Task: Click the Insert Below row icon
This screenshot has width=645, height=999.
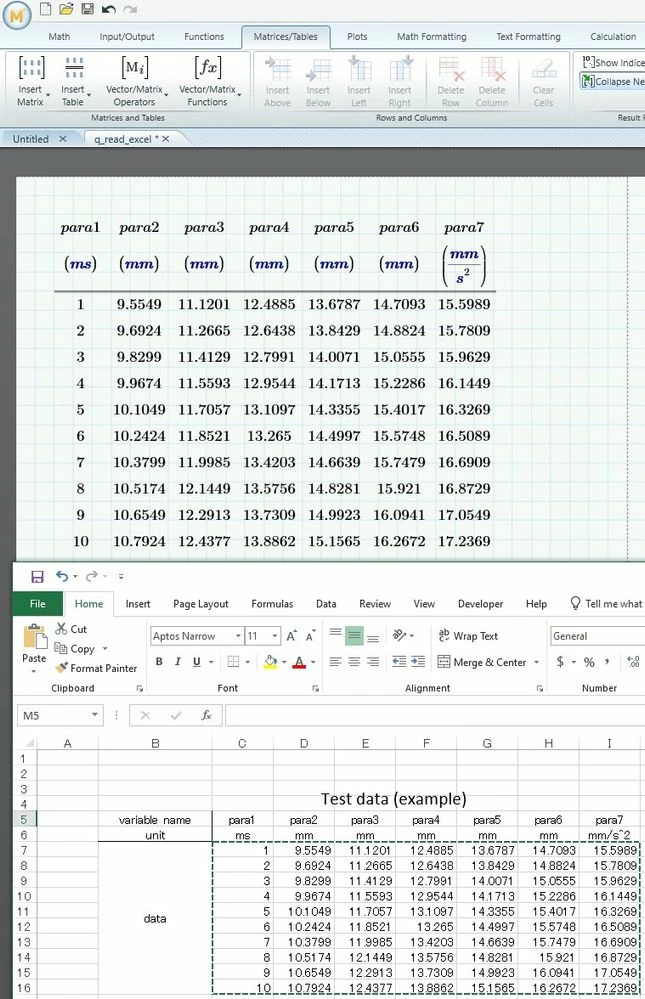Action: (318, 69)
